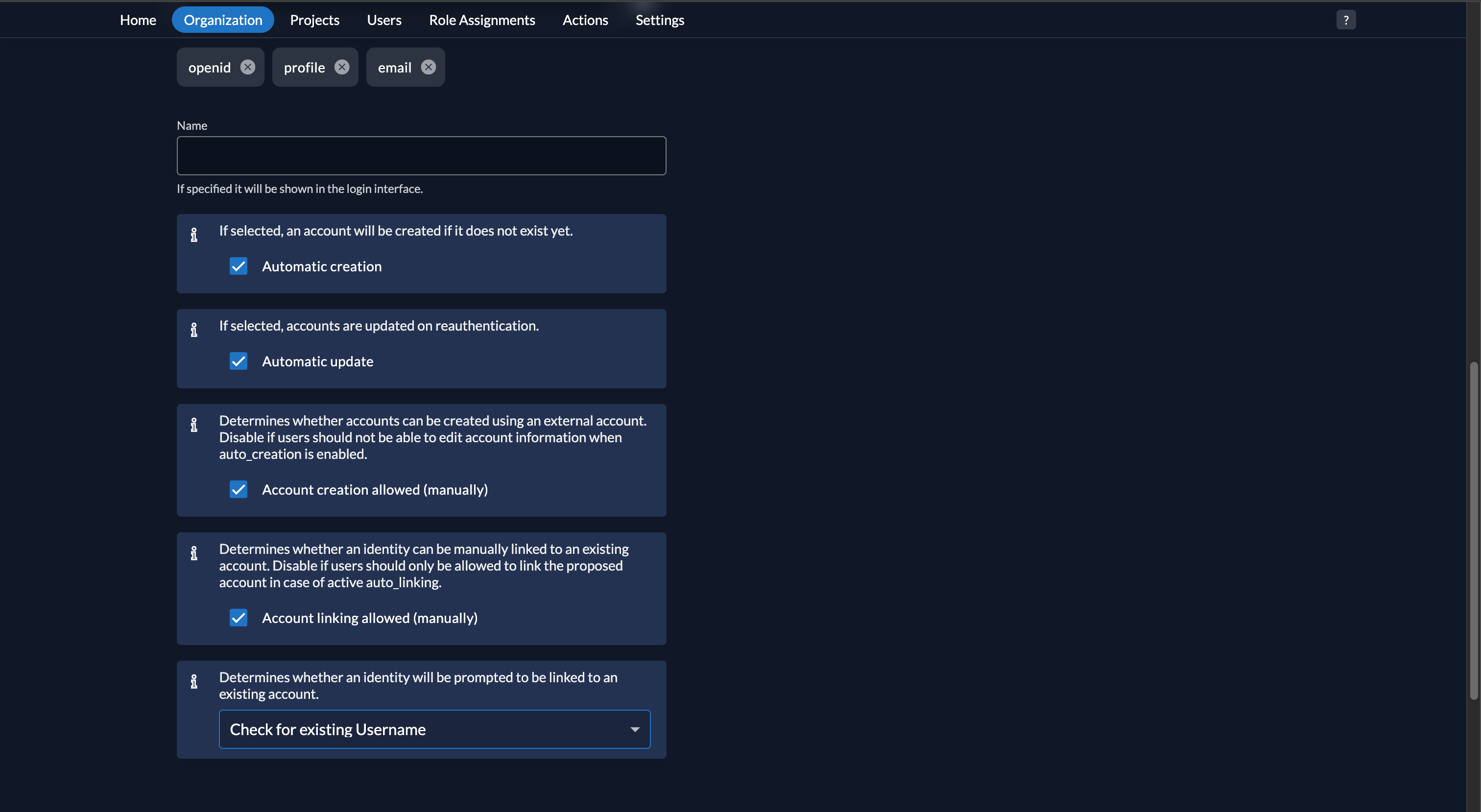This screenshot has width=1481, height=812.
Task: Click info icon beside Automatic update description
Action: pos(194,330)
